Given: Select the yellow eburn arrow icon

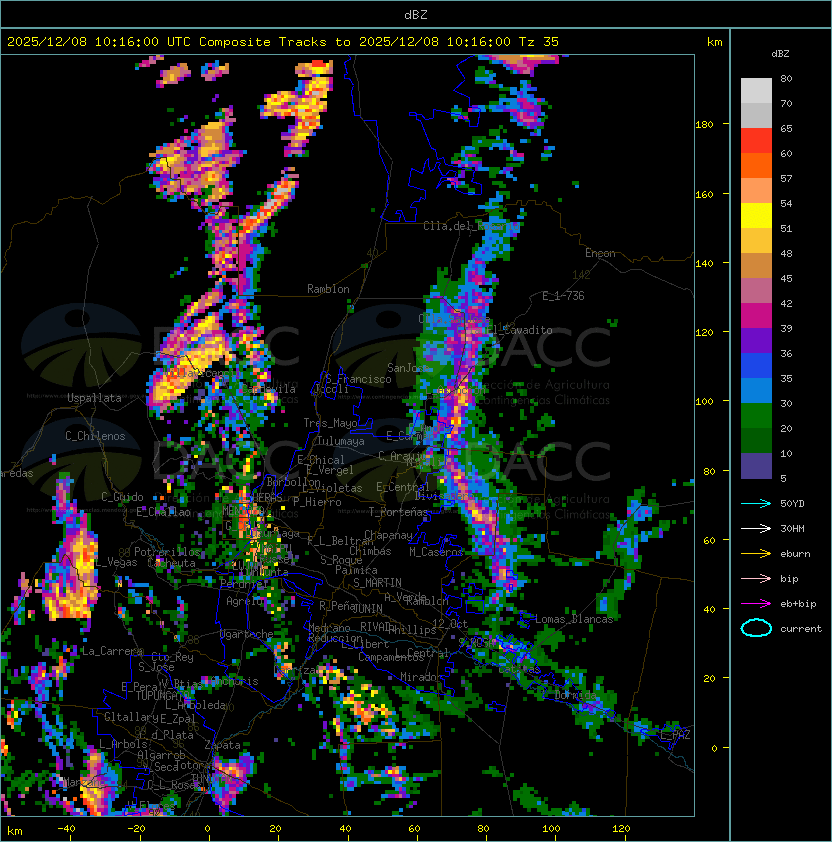Looking at the screenshot, I should tap(756, 554).
